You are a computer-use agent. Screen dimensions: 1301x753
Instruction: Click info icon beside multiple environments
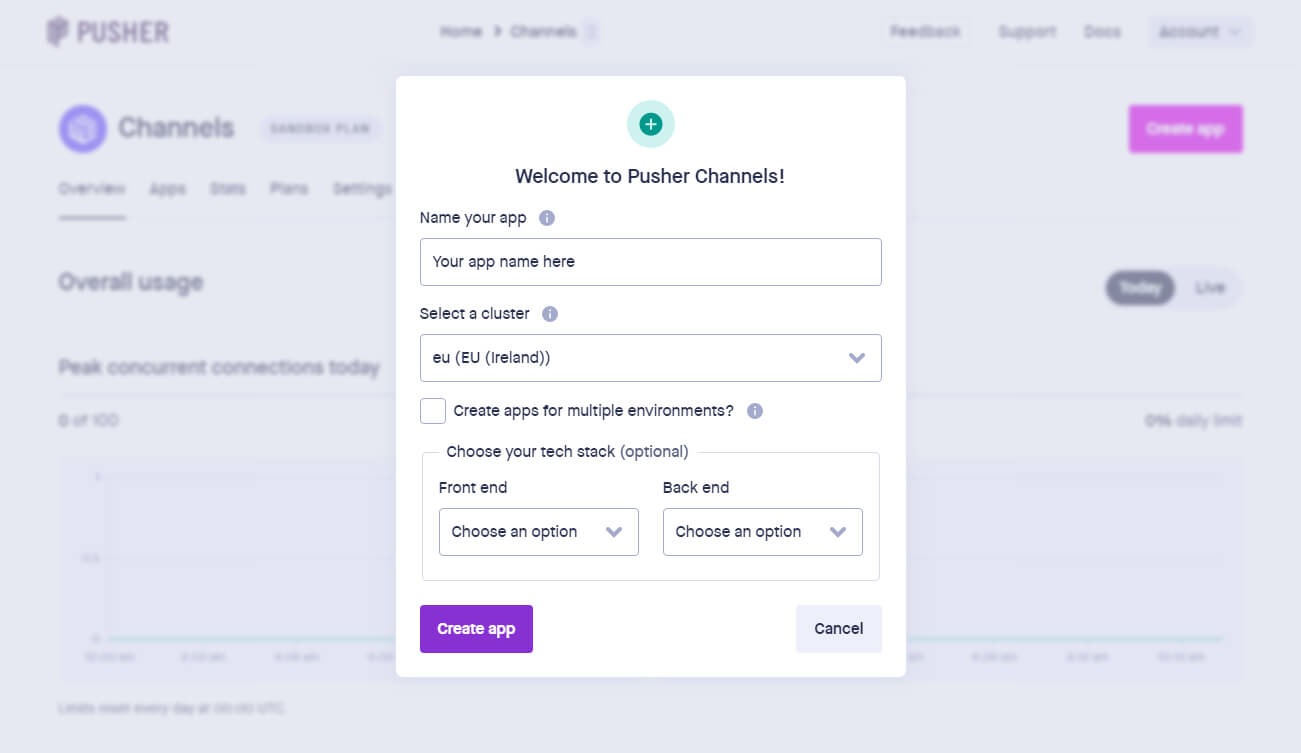755,411
